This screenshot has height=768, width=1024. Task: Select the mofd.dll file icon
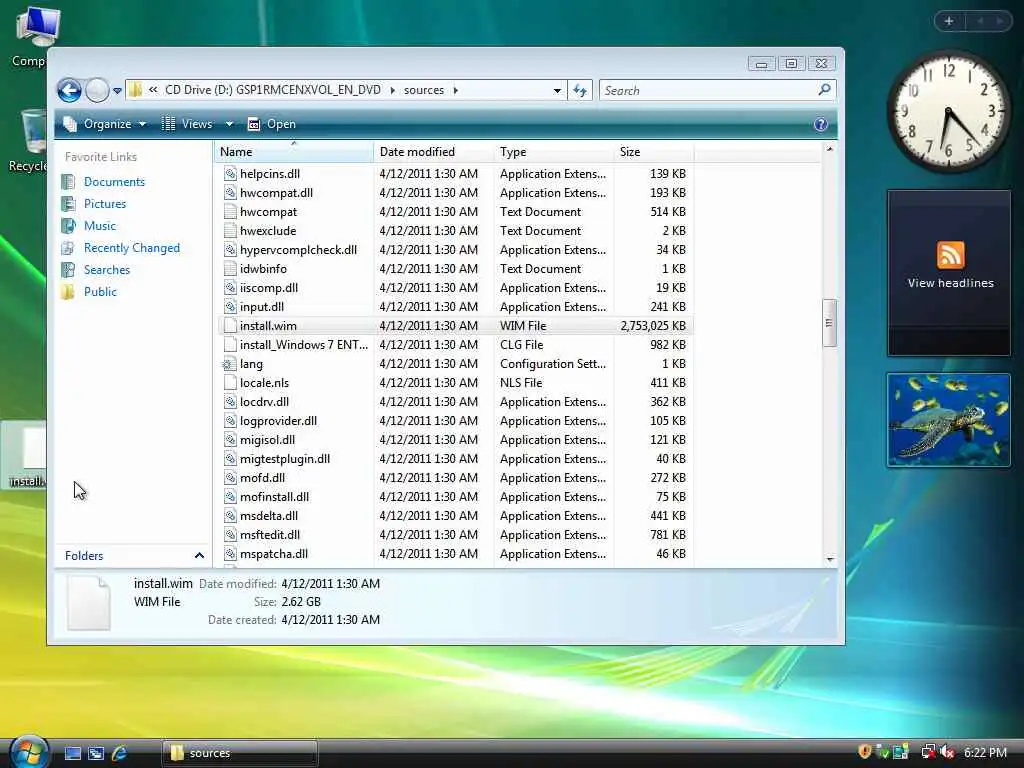click(x=230, y=477)
